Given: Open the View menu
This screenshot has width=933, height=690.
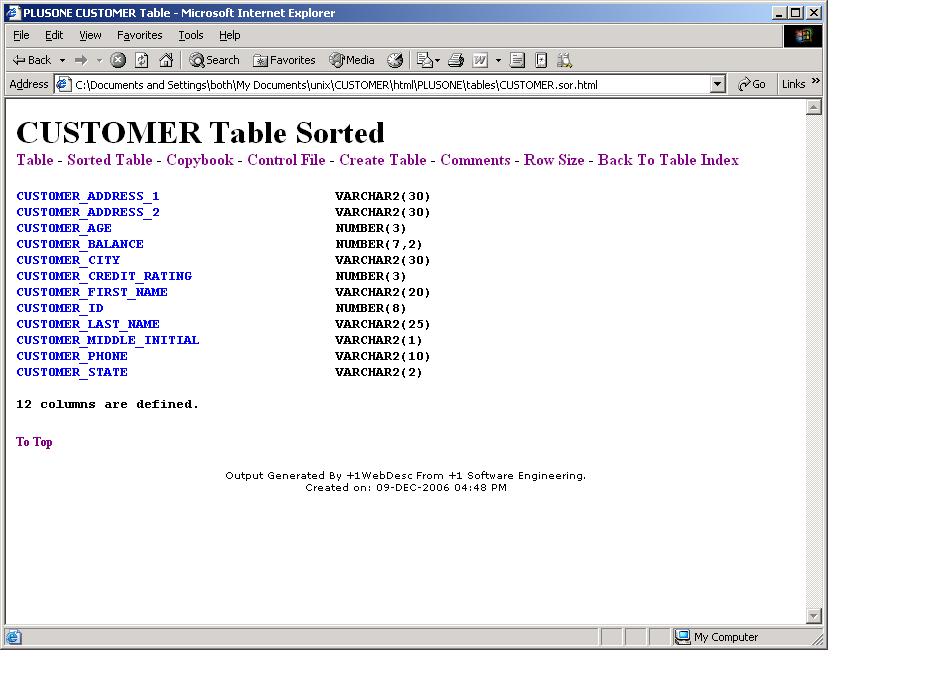Looking at the screenshot, I should tap(90, 35).
